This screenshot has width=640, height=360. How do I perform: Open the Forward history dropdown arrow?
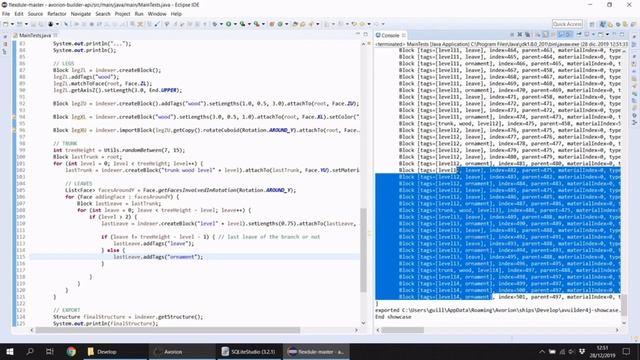383,24
